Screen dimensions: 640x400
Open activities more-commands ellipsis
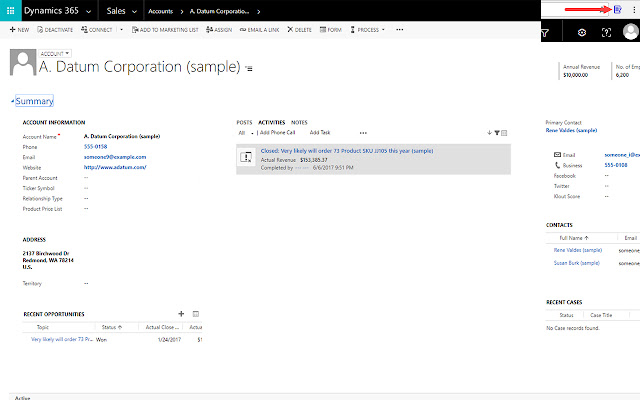coord(363,133)
